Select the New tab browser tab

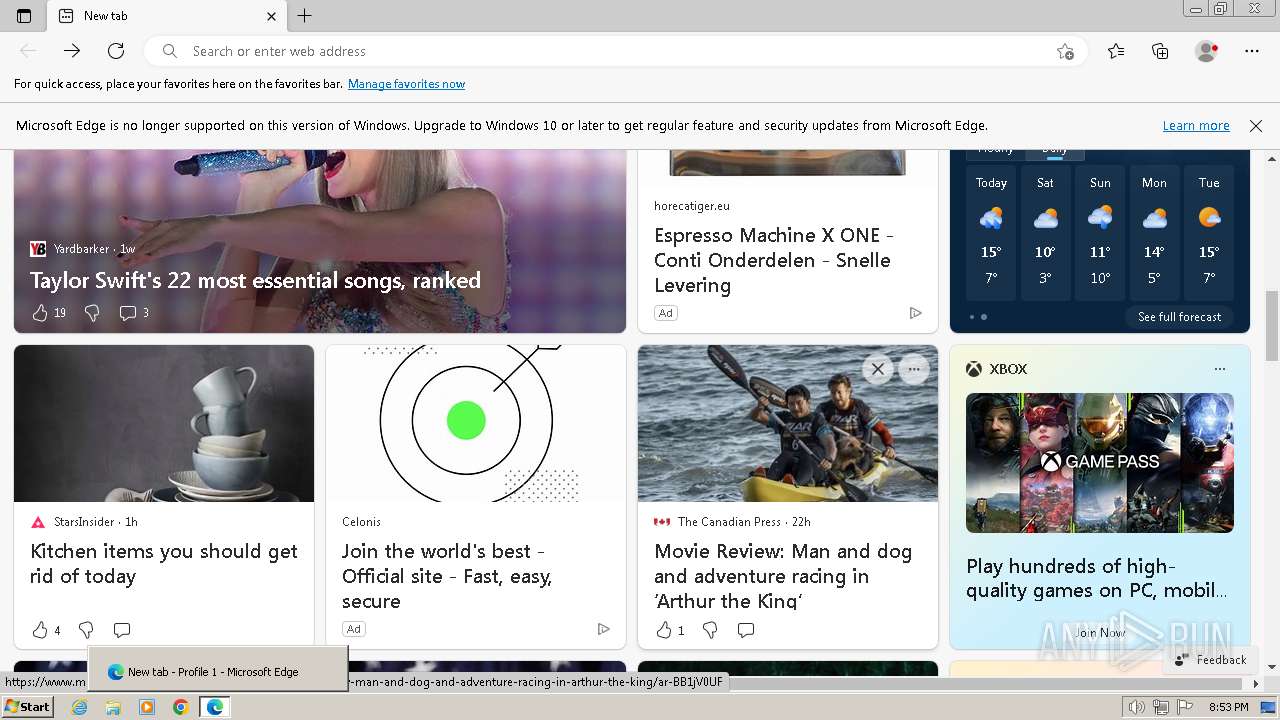(167, 16)
